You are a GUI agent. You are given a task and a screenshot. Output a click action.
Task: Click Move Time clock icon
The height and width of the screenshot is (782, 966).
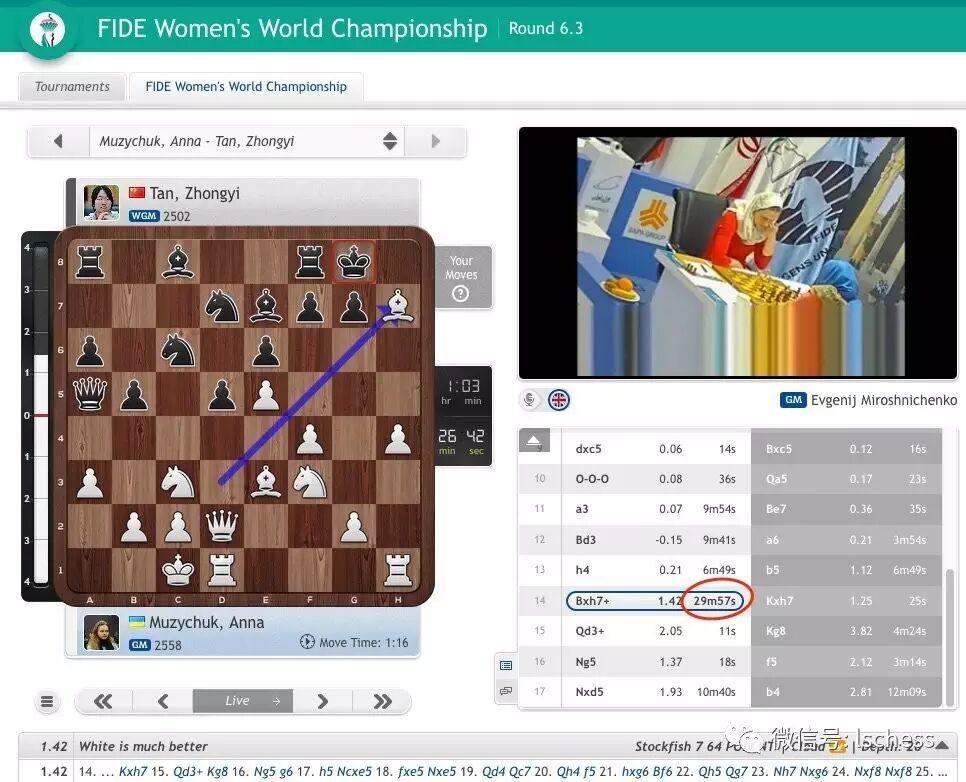(307, 642)
